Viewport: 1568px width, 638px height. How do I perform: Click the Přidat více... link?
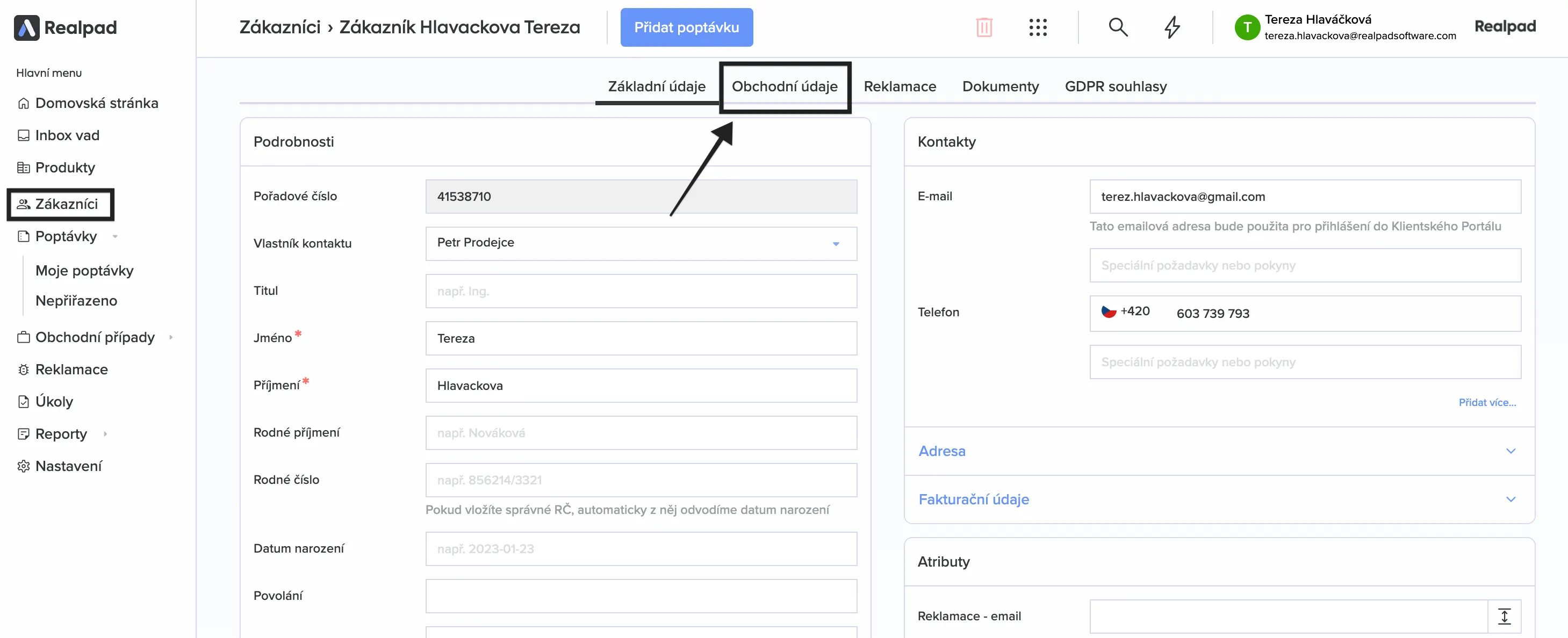coord(1486,403)
